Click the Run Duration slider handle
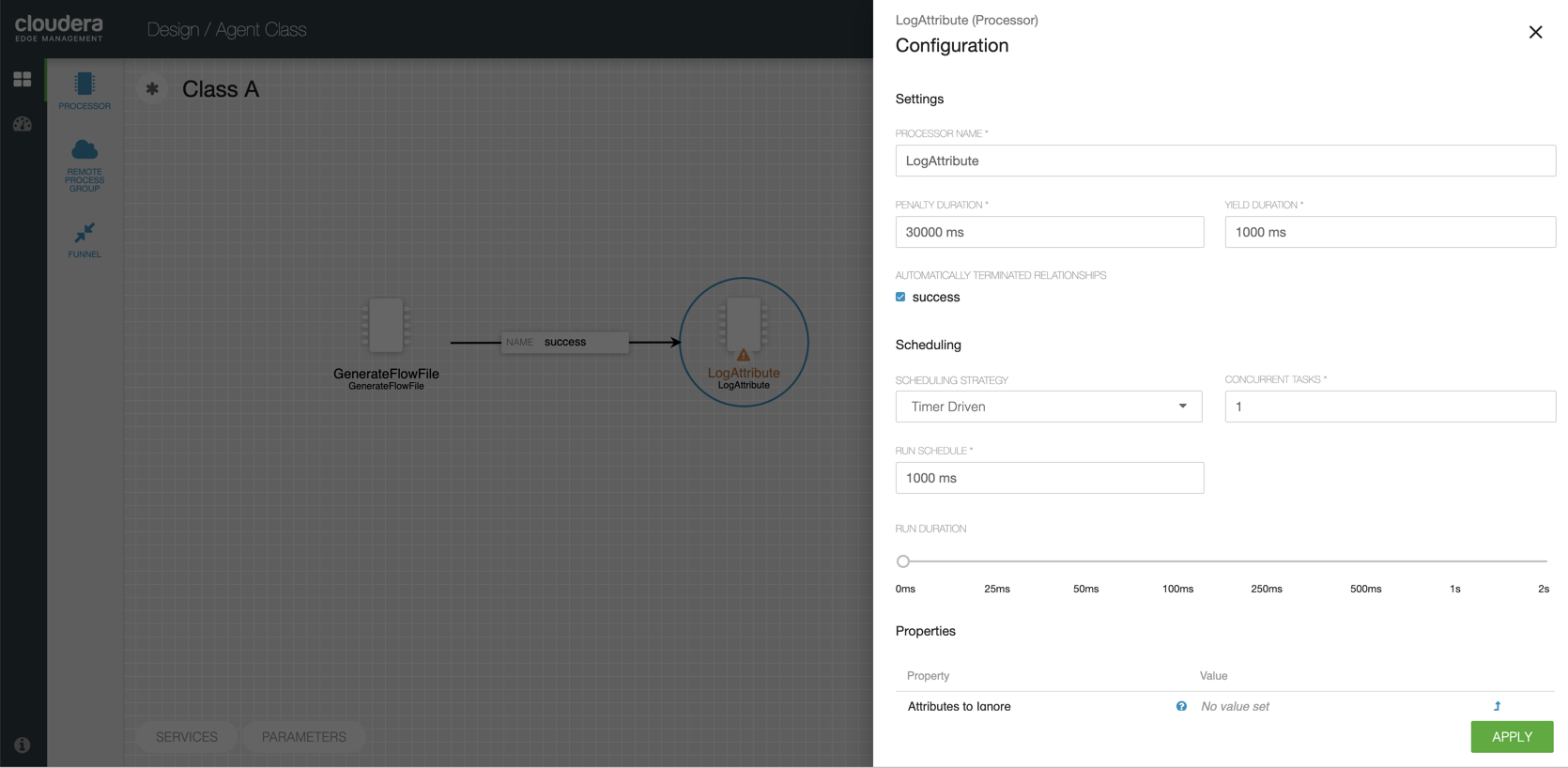The image size is (1568, 768). click(x=903, y=561)
